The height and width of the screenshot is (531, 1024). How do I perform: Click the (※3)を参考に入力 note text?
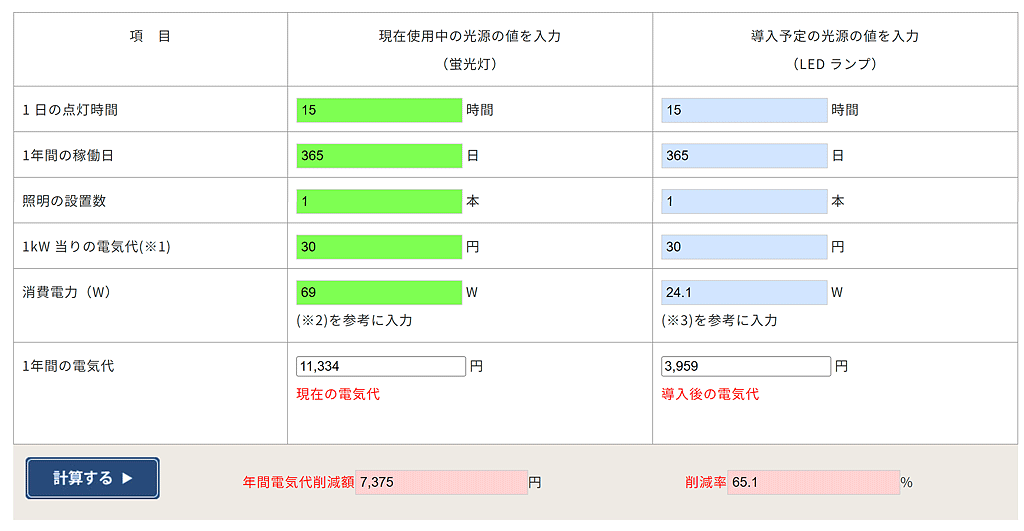coord(719,321)
